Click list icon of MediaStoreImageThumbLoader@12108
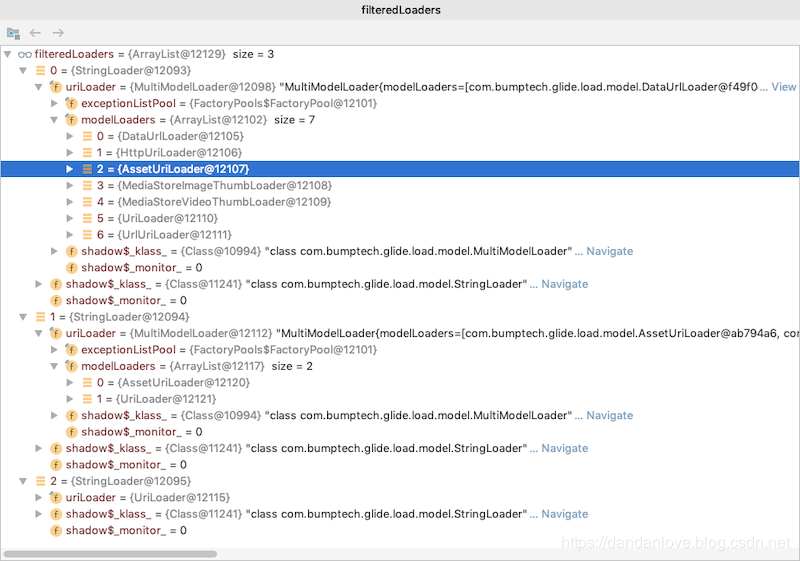This screenshot has width=800, height=561. coord(87,185)
